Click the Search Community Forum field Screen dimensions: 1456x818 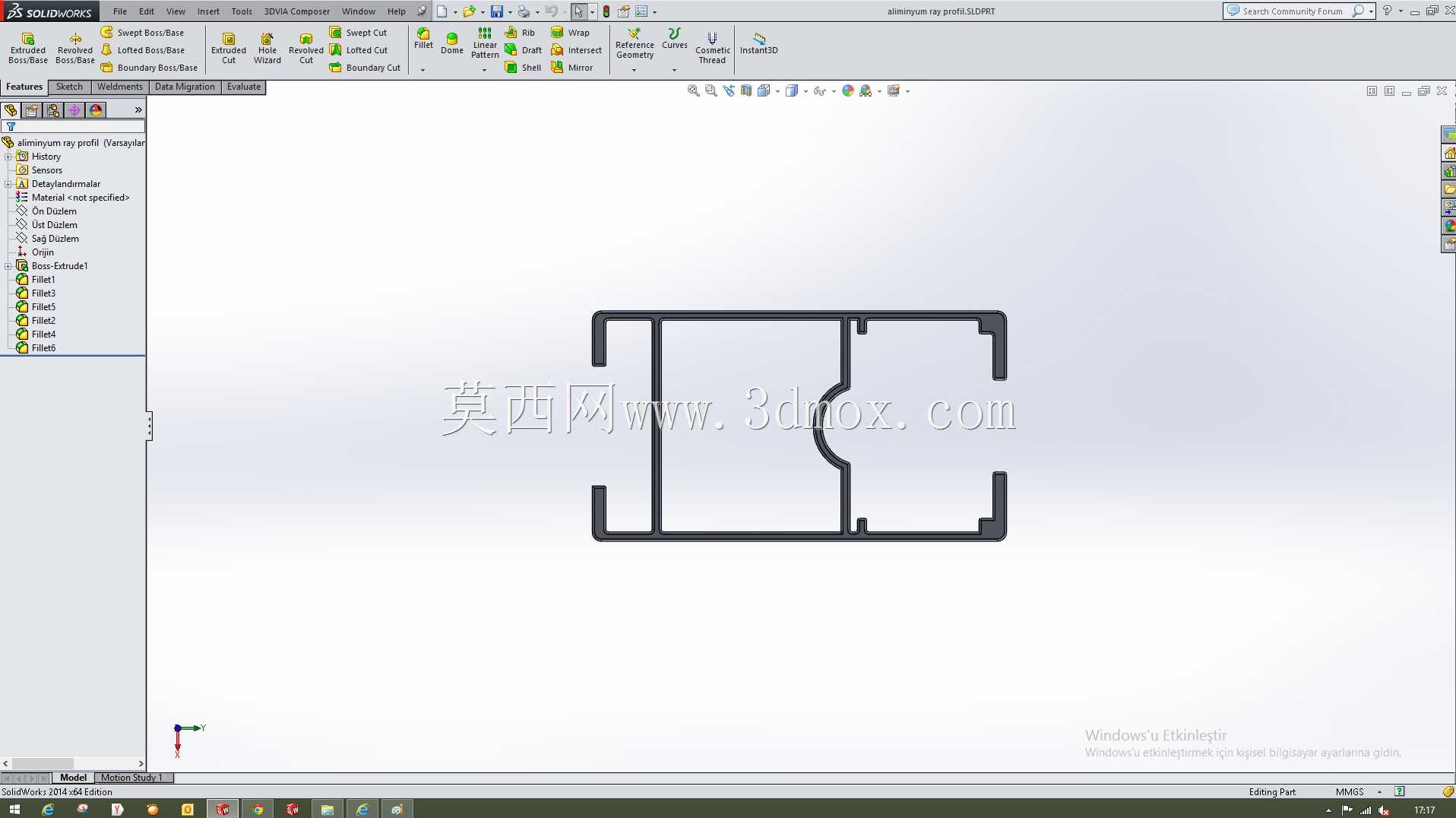[x=1292, y=11]
